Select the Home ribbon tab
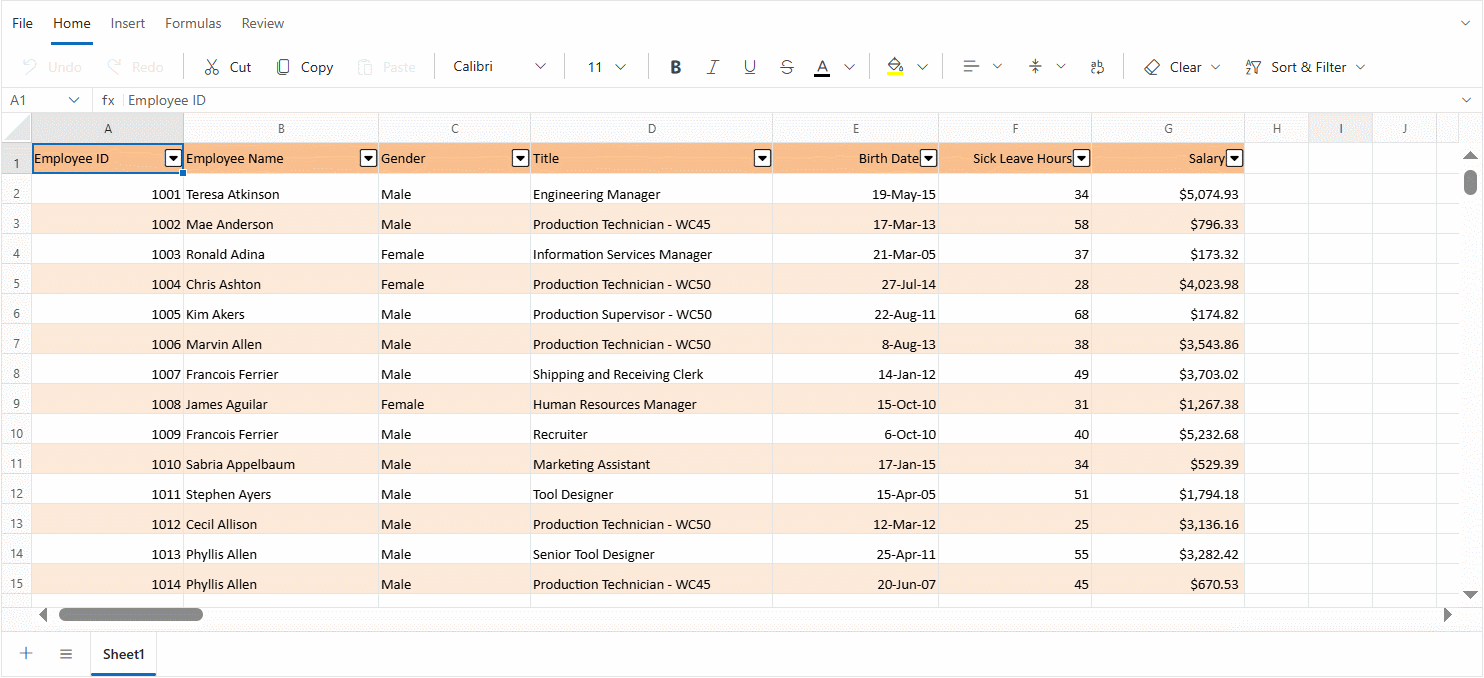Screen dimensions: 1484x678 click(72, 23)
